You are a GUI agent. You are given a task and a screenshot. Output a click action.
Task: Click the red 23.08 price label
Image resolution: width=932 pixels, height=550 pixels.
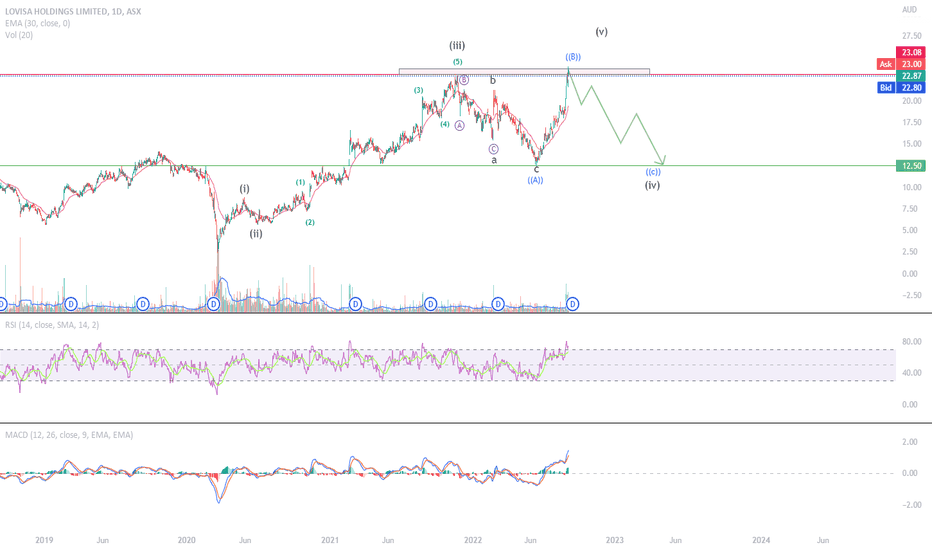pos(911,52)
